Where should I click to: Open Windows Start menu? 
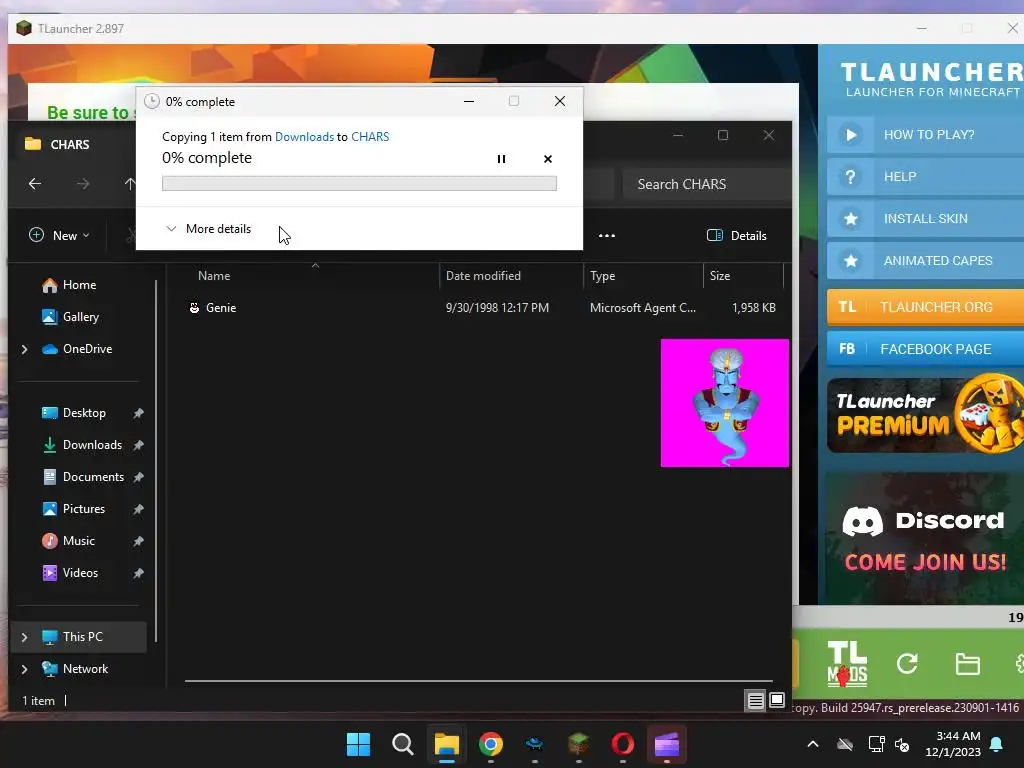click(358, 744)
